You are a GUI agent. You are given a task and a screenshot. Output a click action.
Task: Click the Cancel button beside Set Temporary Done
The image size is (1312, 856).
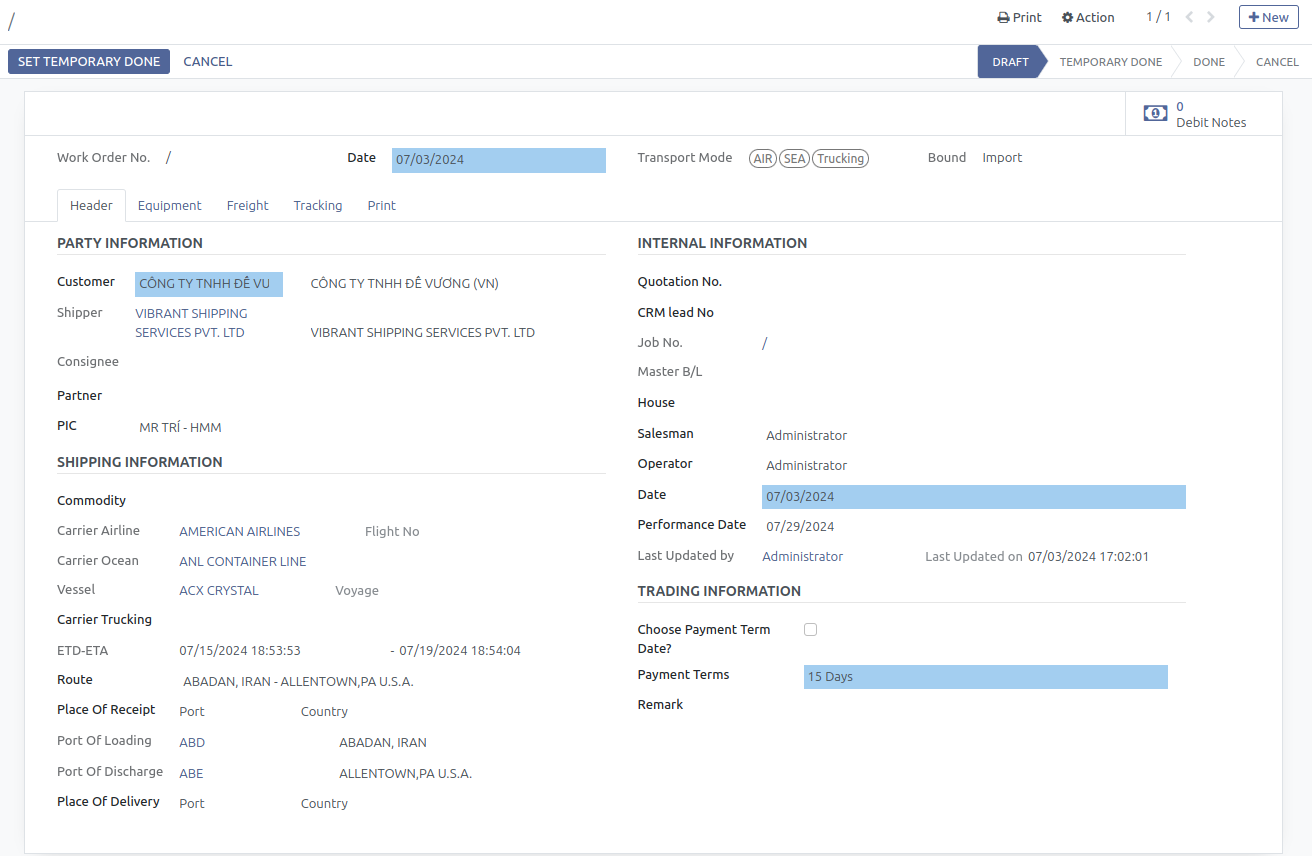tap(207, 62)
